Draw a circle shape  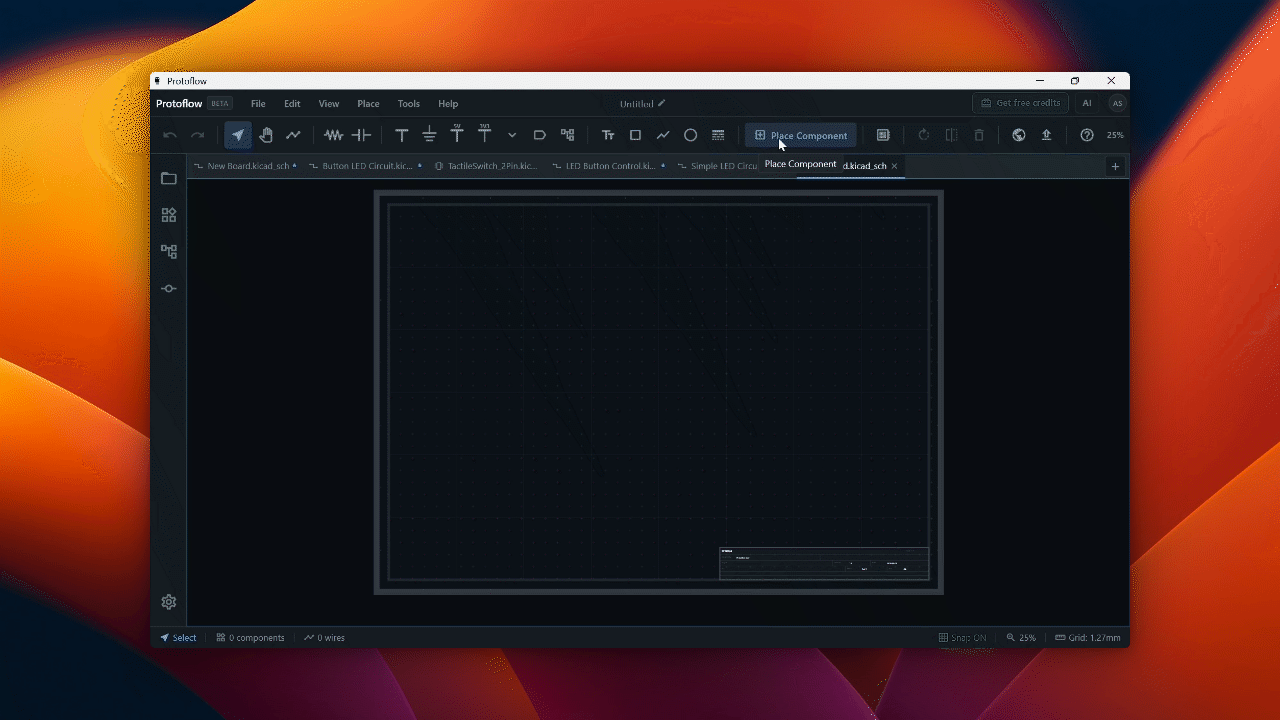coord(690,135)
